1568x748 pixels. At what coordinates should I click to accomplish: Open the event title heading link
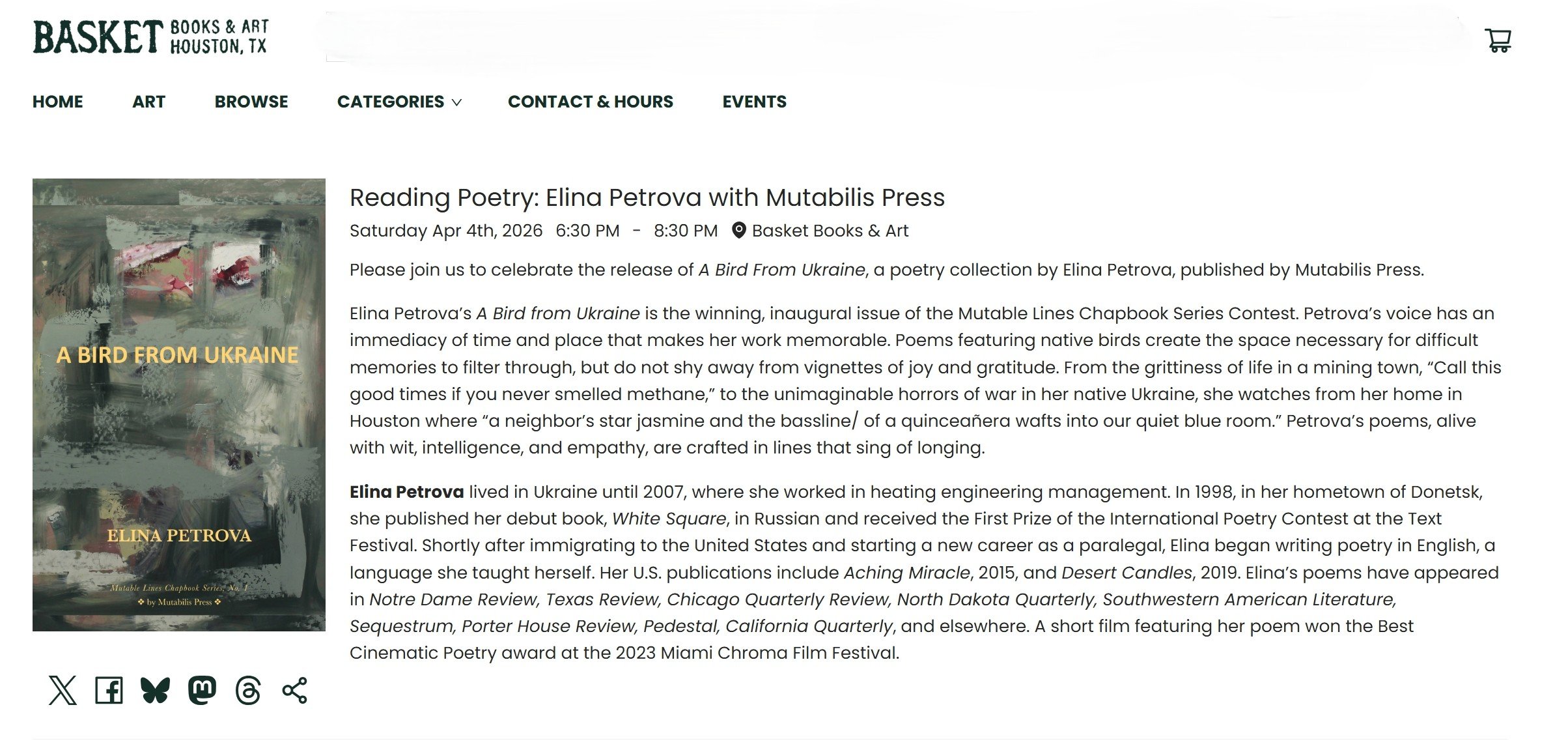(647, 197)
